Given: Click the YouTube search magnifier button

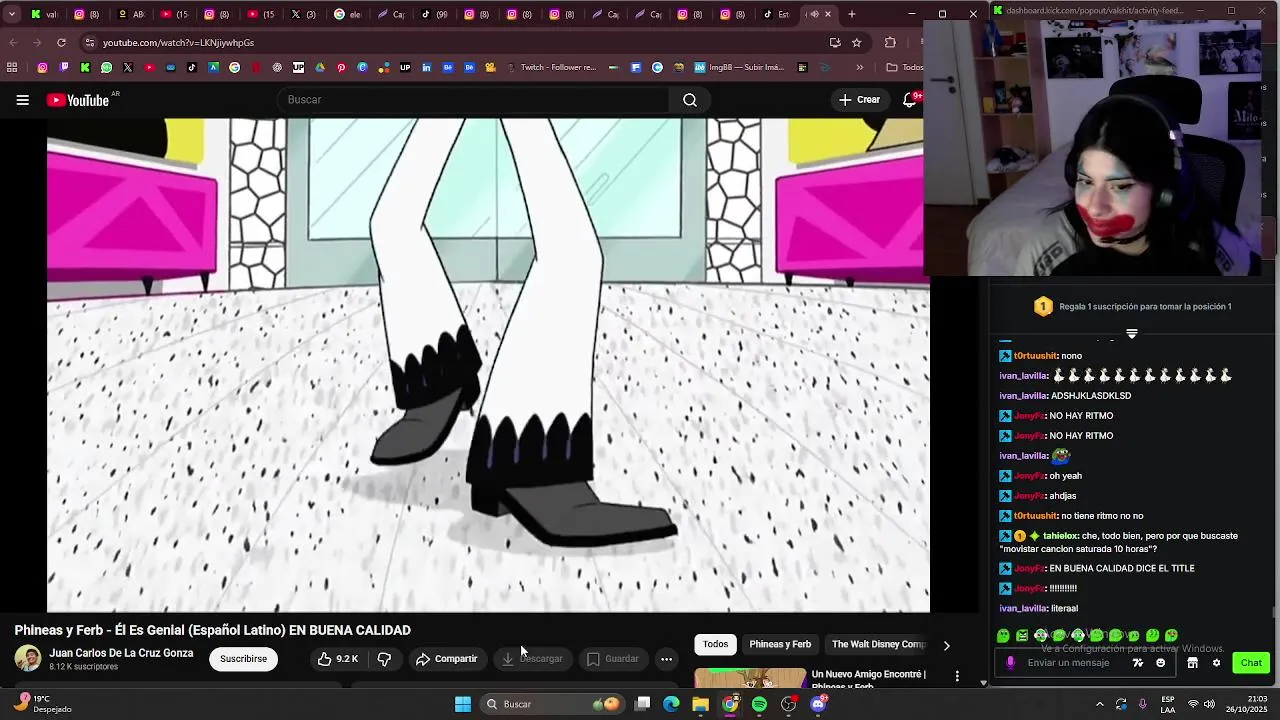Looking at the screenshot, I should tap(690, 100).
